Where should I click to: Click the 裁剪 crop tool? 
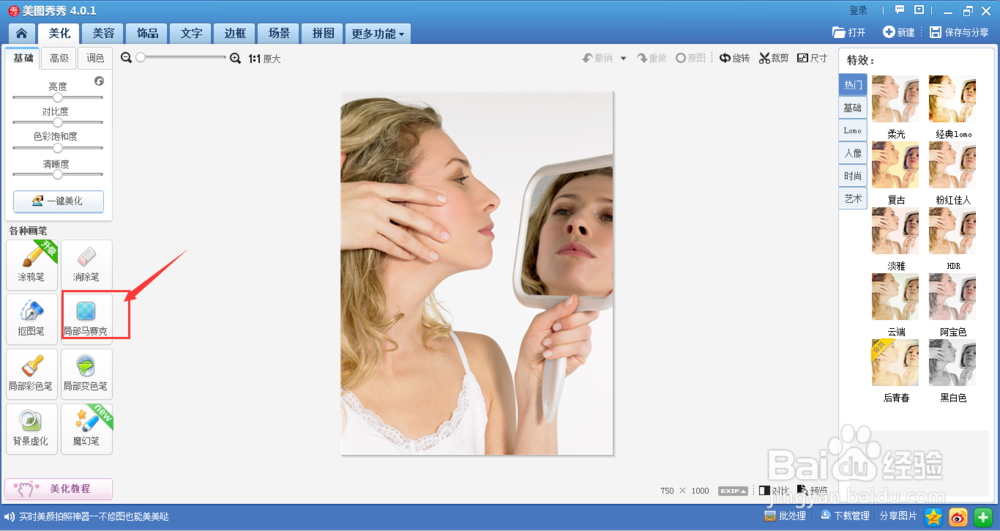coord(774,58)
